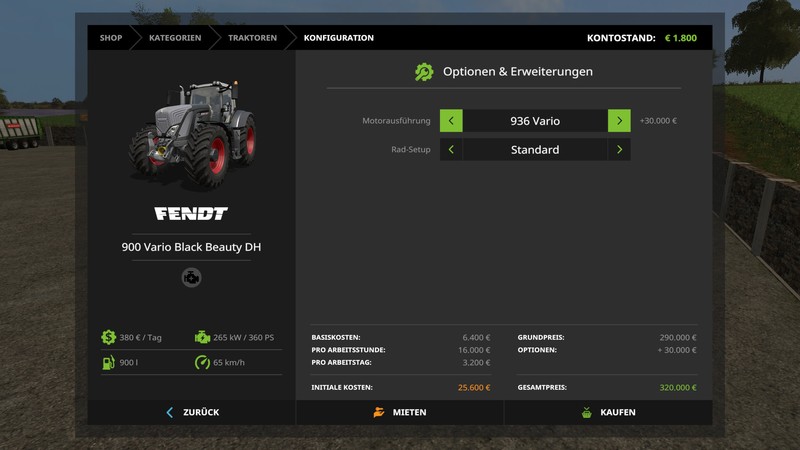Click the Fendt tractor preview image

click(192, 135)
